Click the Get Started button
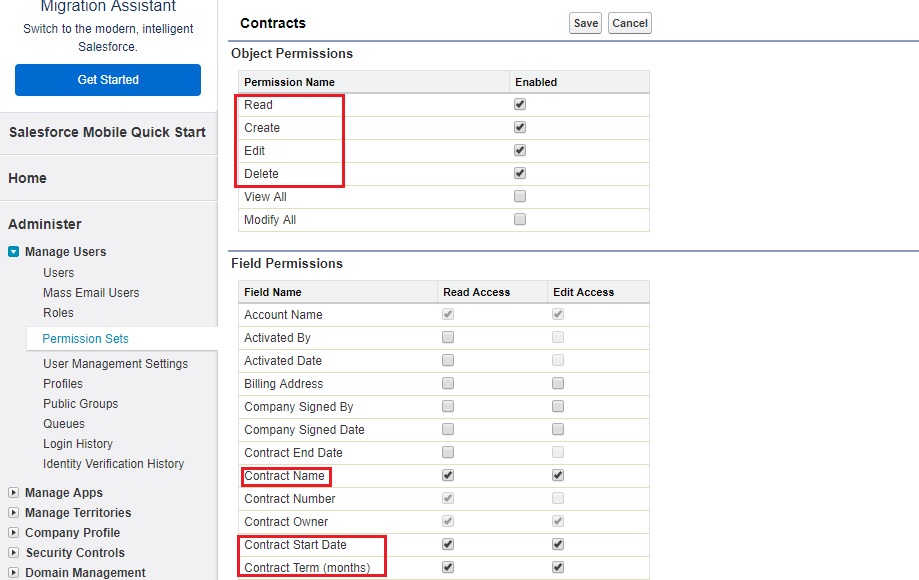Viewport: 919px width, 580px height. click(x=108, y=80)
